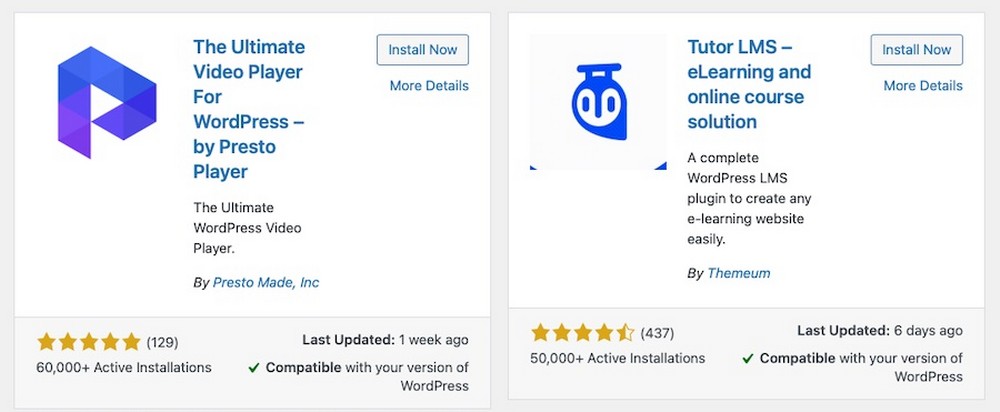Screen dimensions: 1000x412
Task: Click the 50,000+ Active Installations text
Action: click(x=617, y=358)
